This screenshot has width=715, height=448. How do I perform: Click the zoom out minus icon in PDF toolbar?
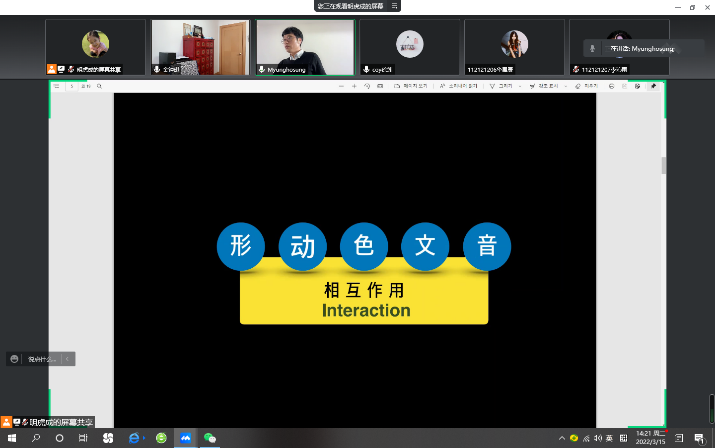[340, 87]
